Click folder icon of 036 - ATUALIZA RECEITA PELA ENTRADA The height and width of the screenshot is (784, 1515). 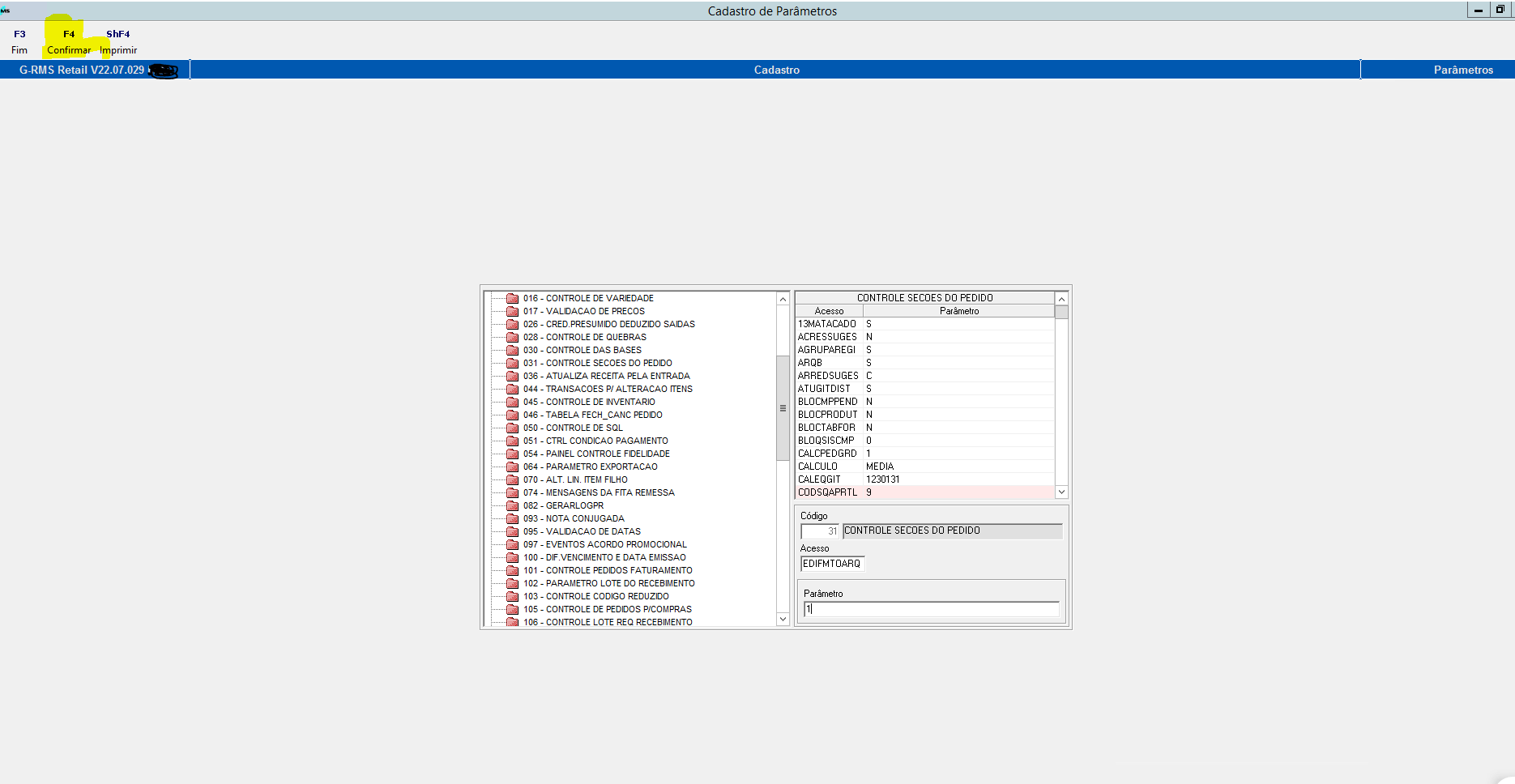(x=512, y=376)
